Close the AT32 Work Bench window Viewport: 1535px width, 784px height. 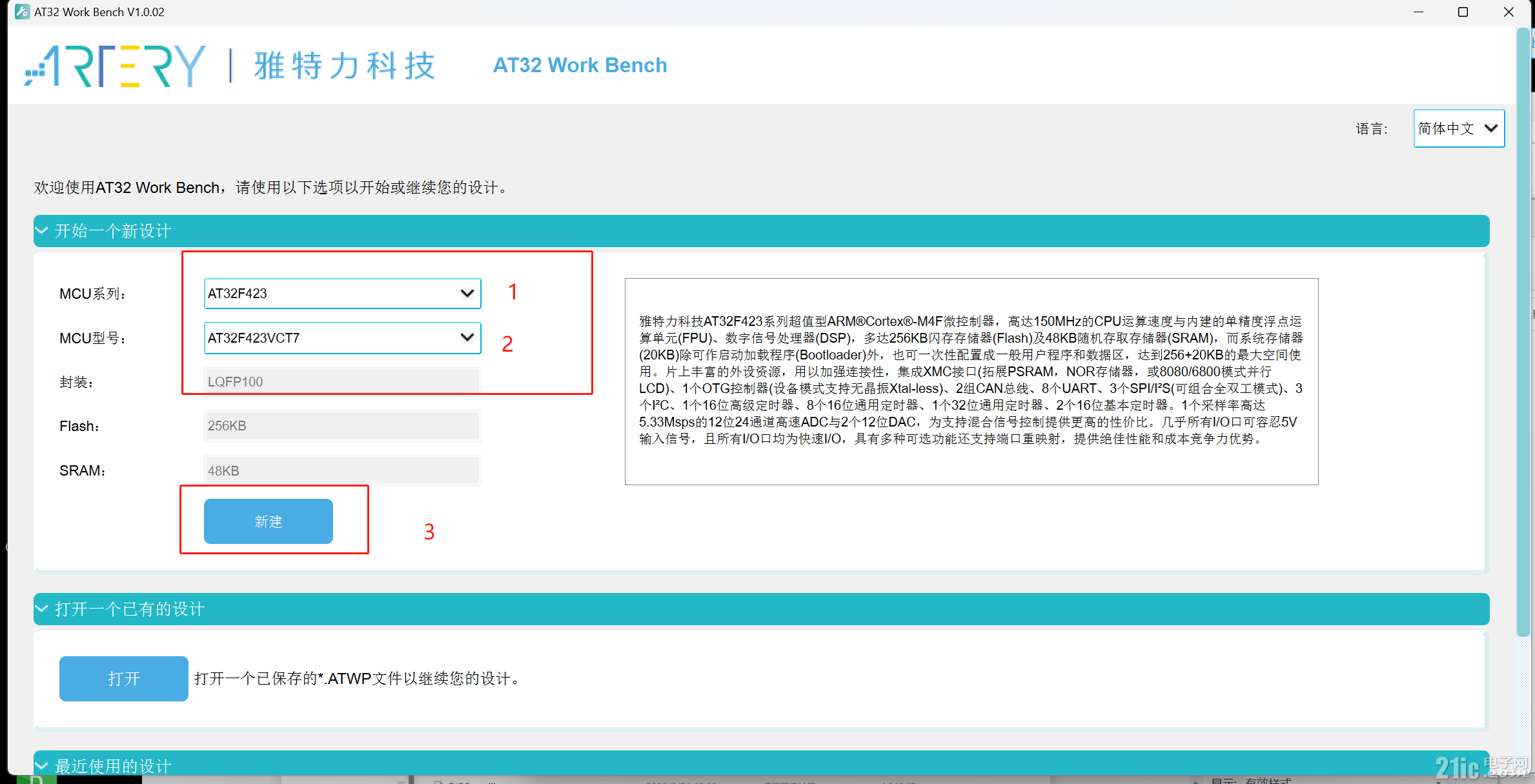1509,12
